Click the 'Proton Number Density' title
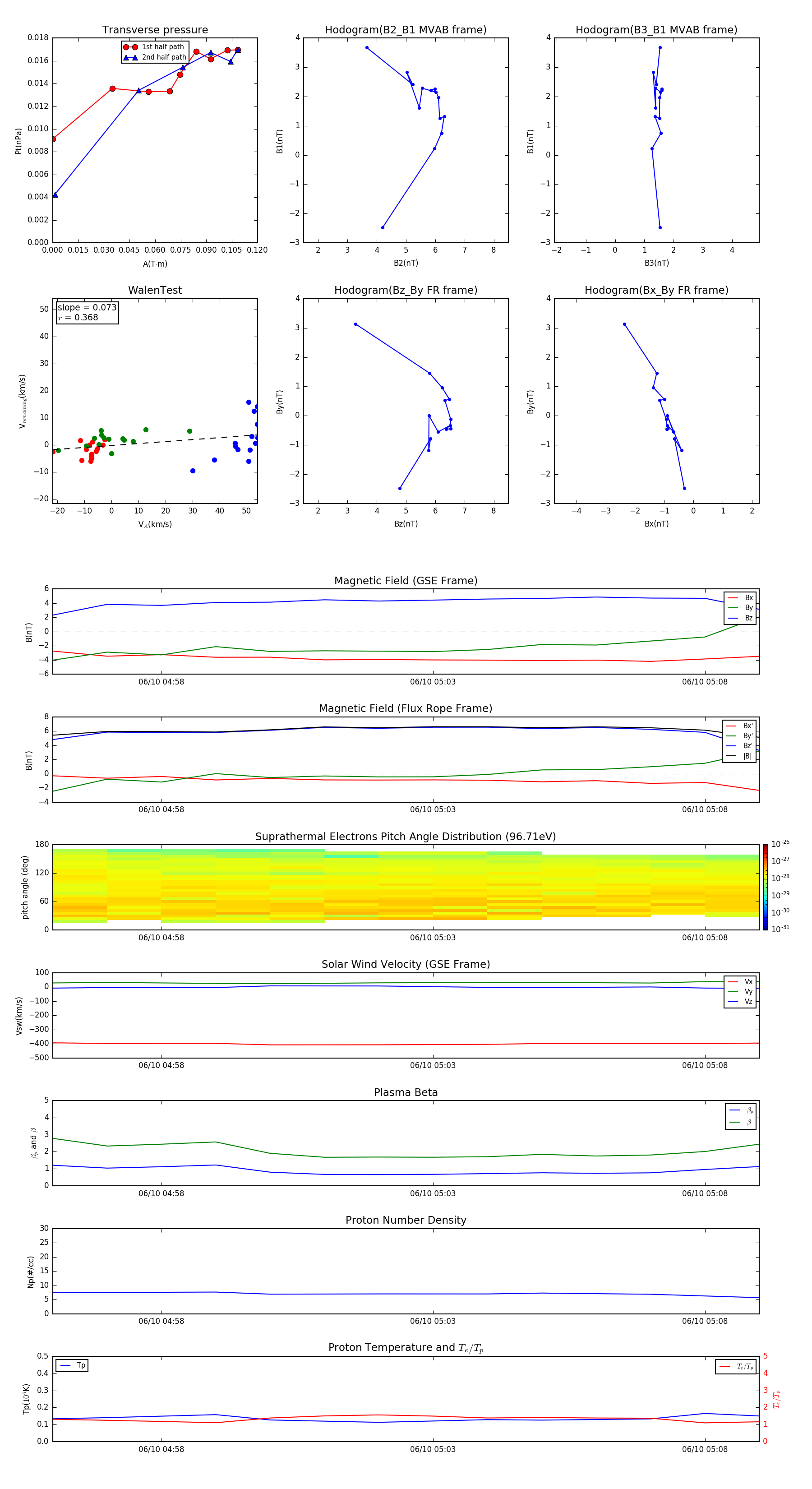The width and height of the screenshot is (812, 1489). click(406, 1221)
